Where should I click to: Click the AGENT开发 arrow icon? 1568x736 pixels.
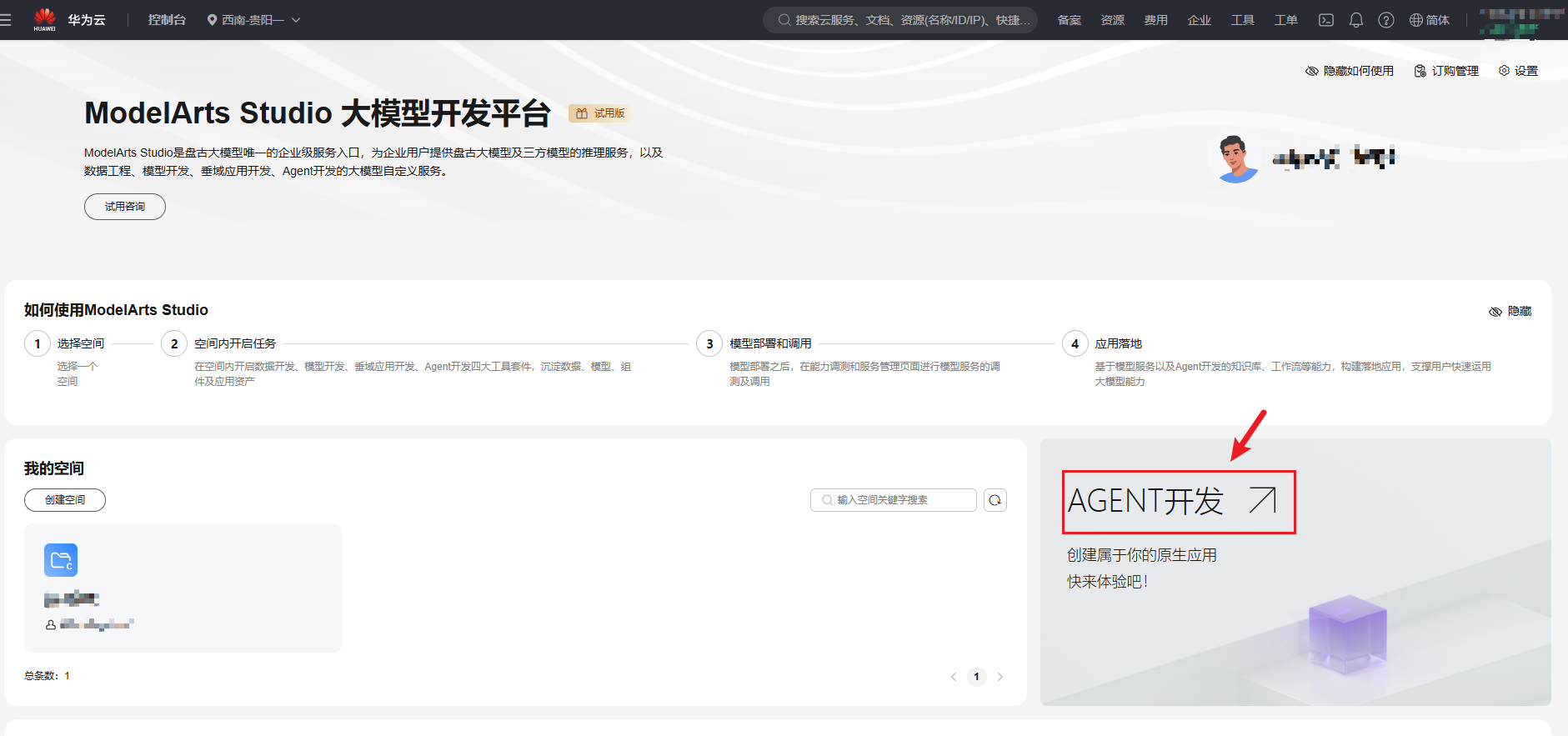click(x=1263, y=500)
